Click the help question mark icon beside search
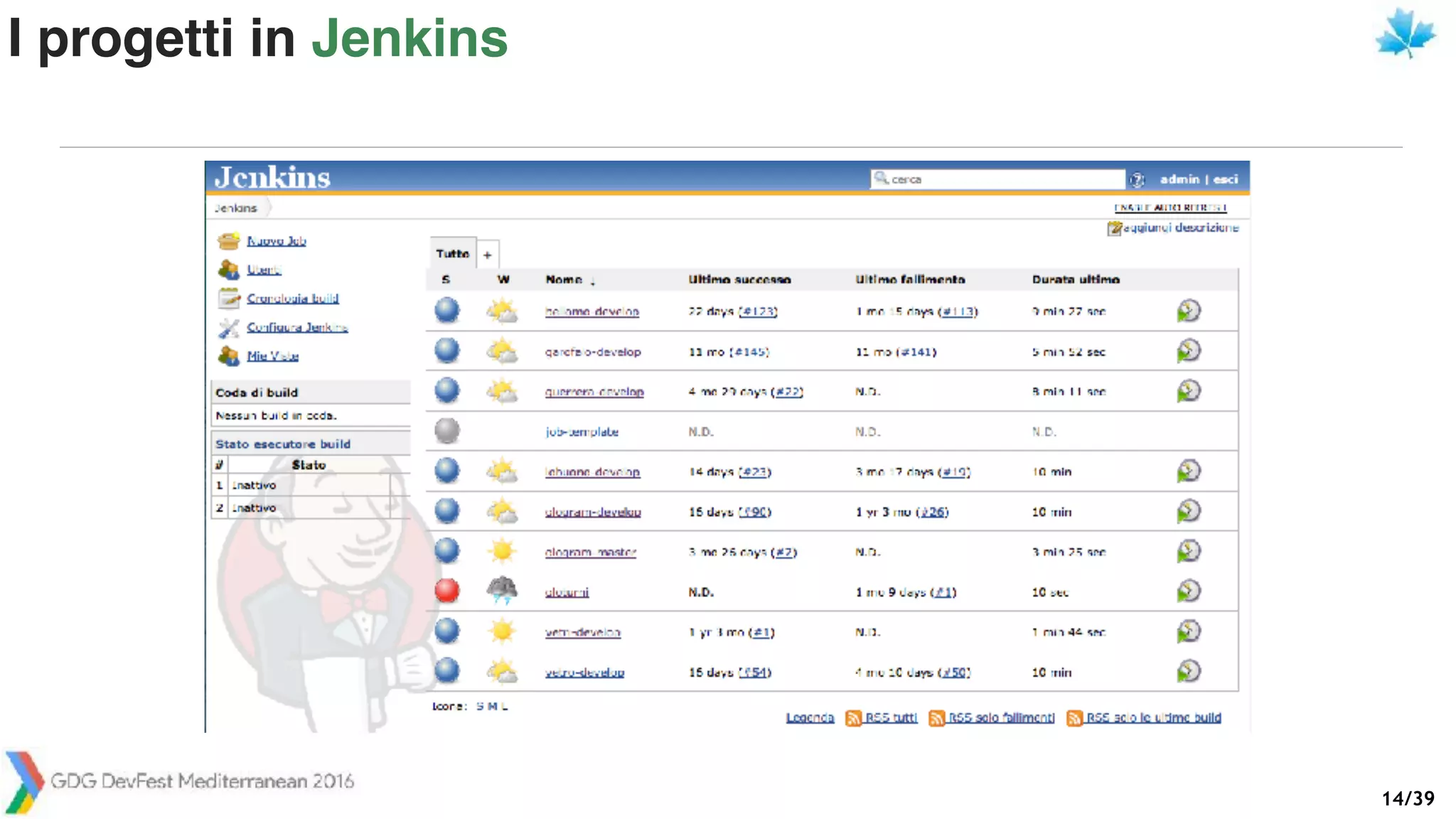 1137,180
